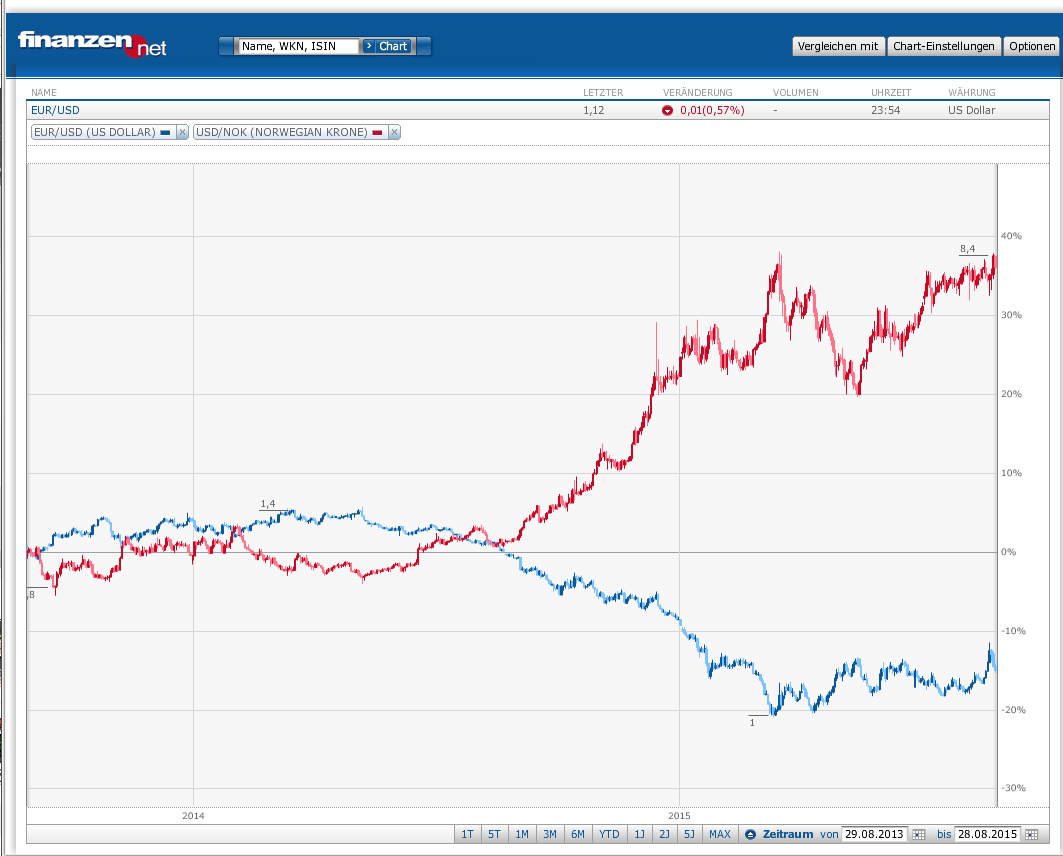1063x856 pixels.
Task: Remove the USD/NOK (NORWEGIAN KRONE) series tag
Action: point(395,132)
